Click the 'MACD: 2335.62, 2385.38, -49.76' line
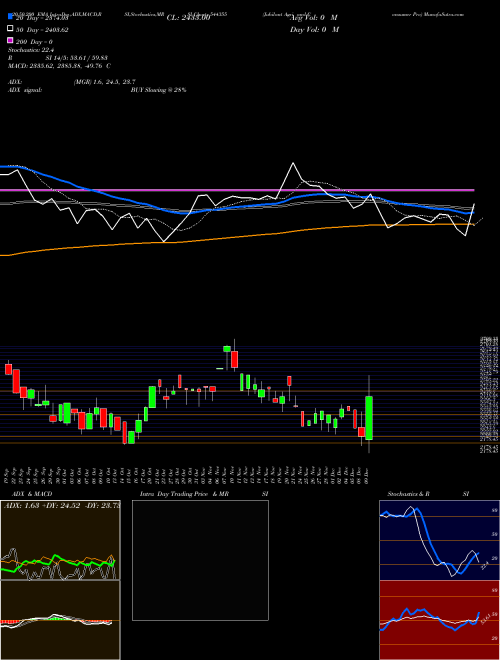The image size is (500, 660). point(56,66)
